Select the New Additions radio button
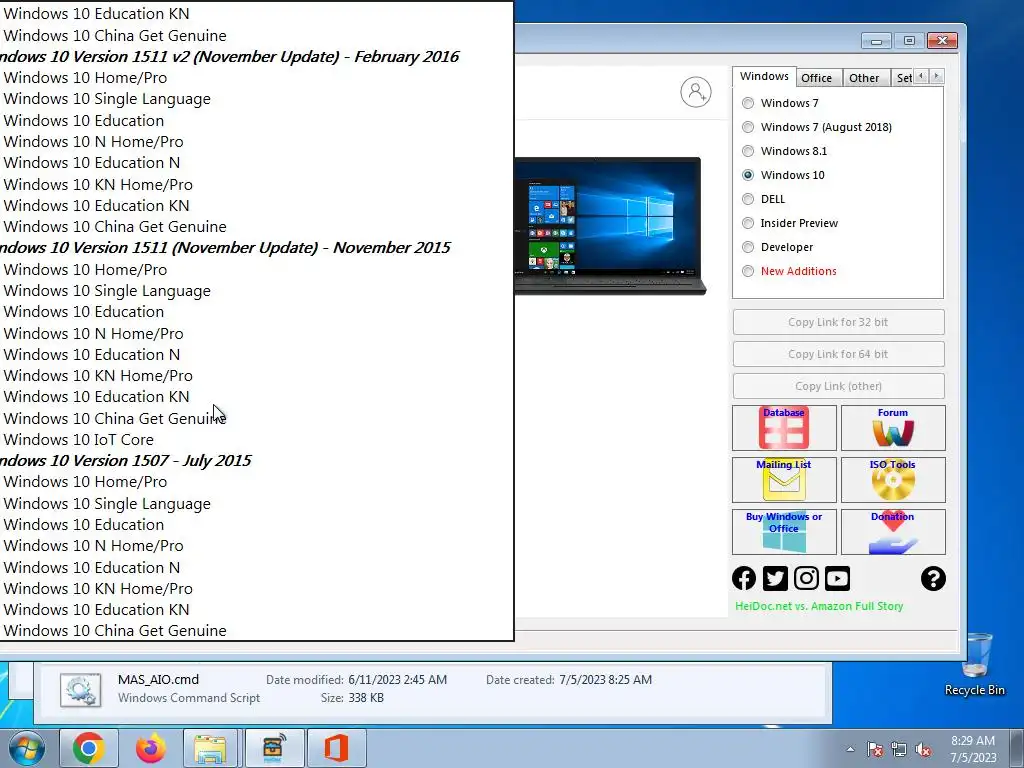 (748, 271)
